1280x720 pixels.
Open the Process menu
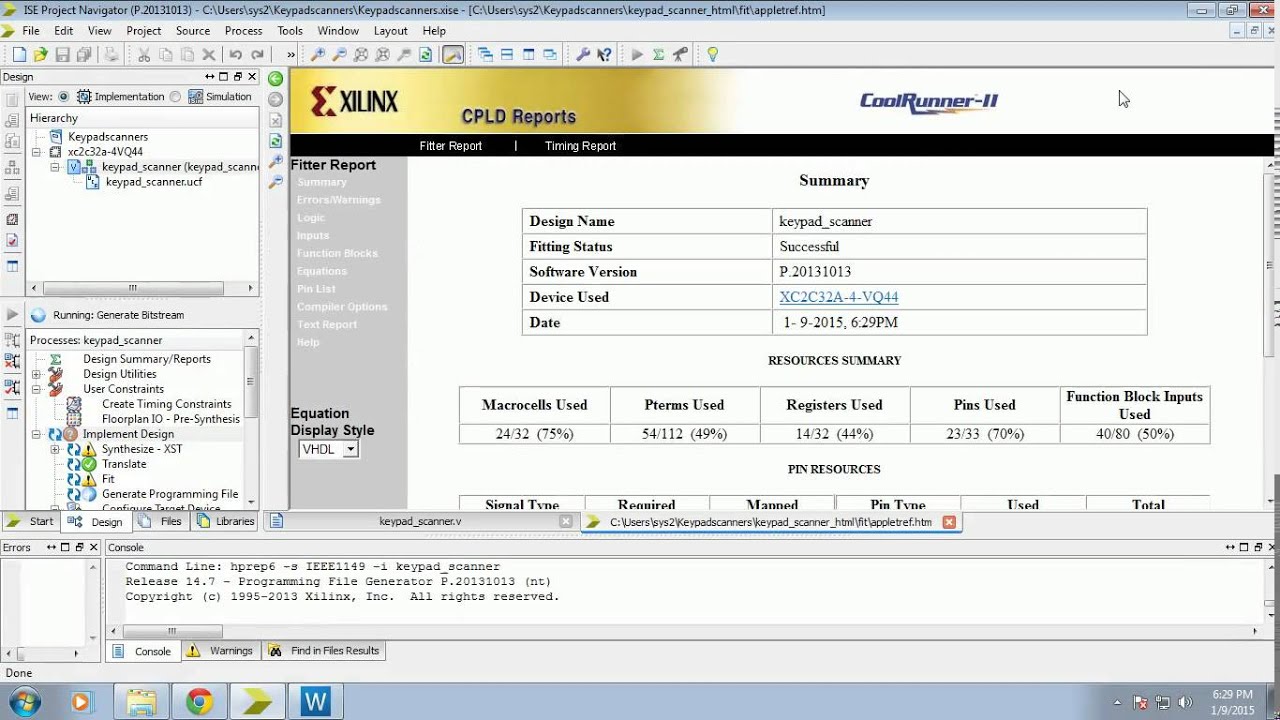point(244,31)
